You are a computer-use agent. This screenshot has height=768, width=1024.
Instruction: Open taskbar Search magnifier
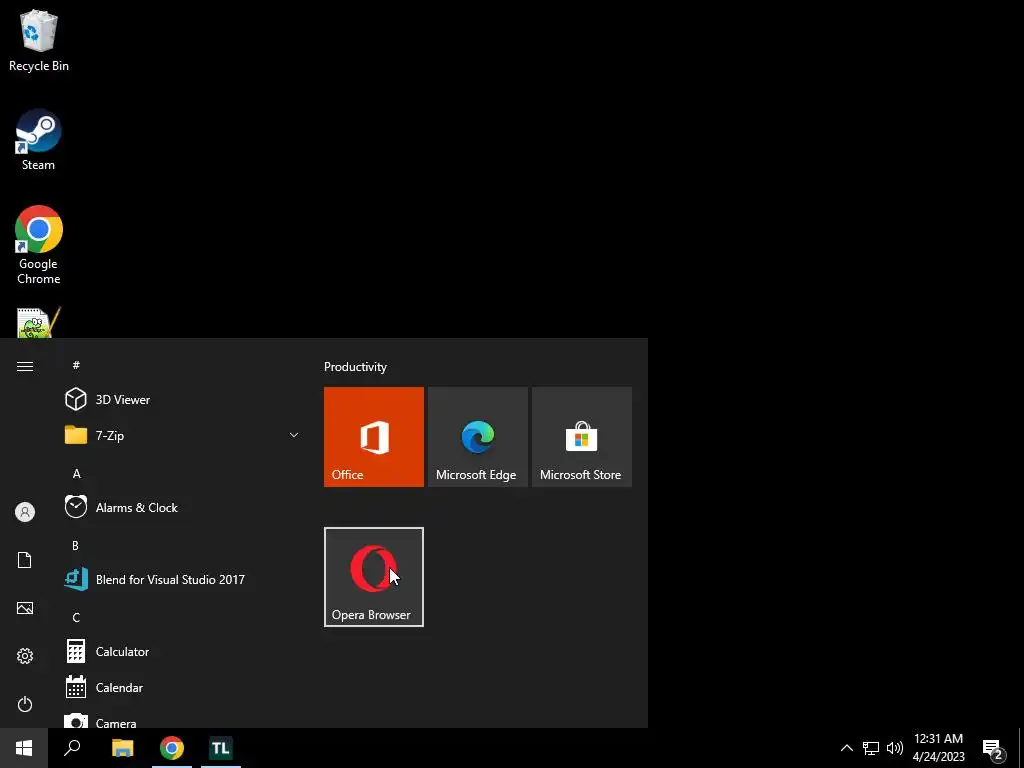(x=72, y=748)
